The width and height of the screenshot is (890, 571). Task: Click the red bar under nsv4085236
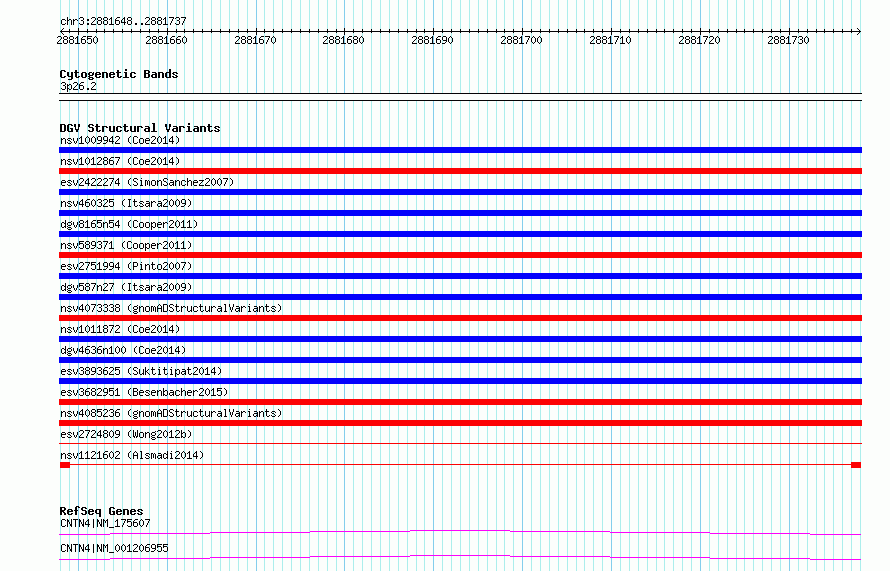pos(460,423)
